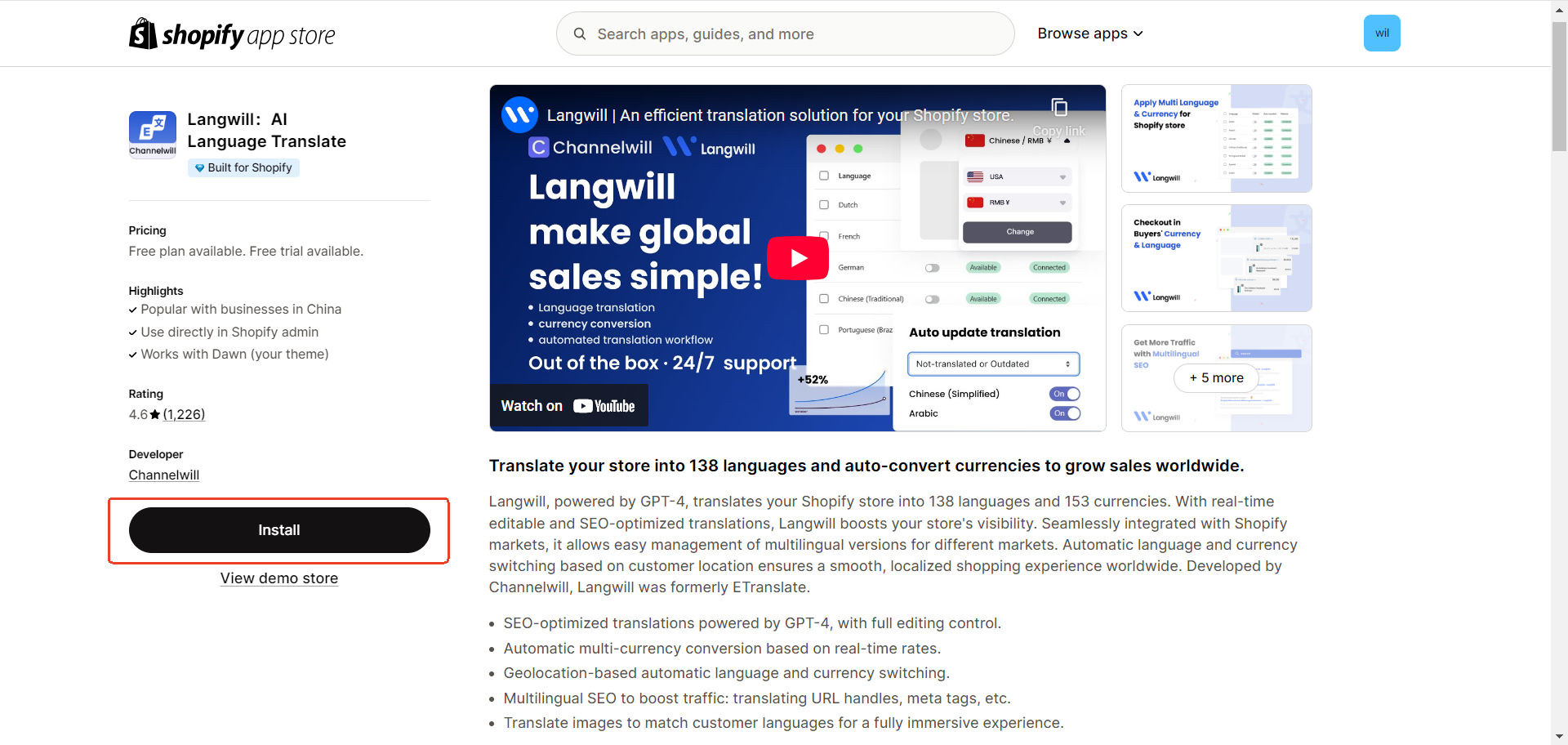Click the 'Langwill: AI Language Translate' title
The width and height of the screenshot is (1568, 745).
[267, 131]
